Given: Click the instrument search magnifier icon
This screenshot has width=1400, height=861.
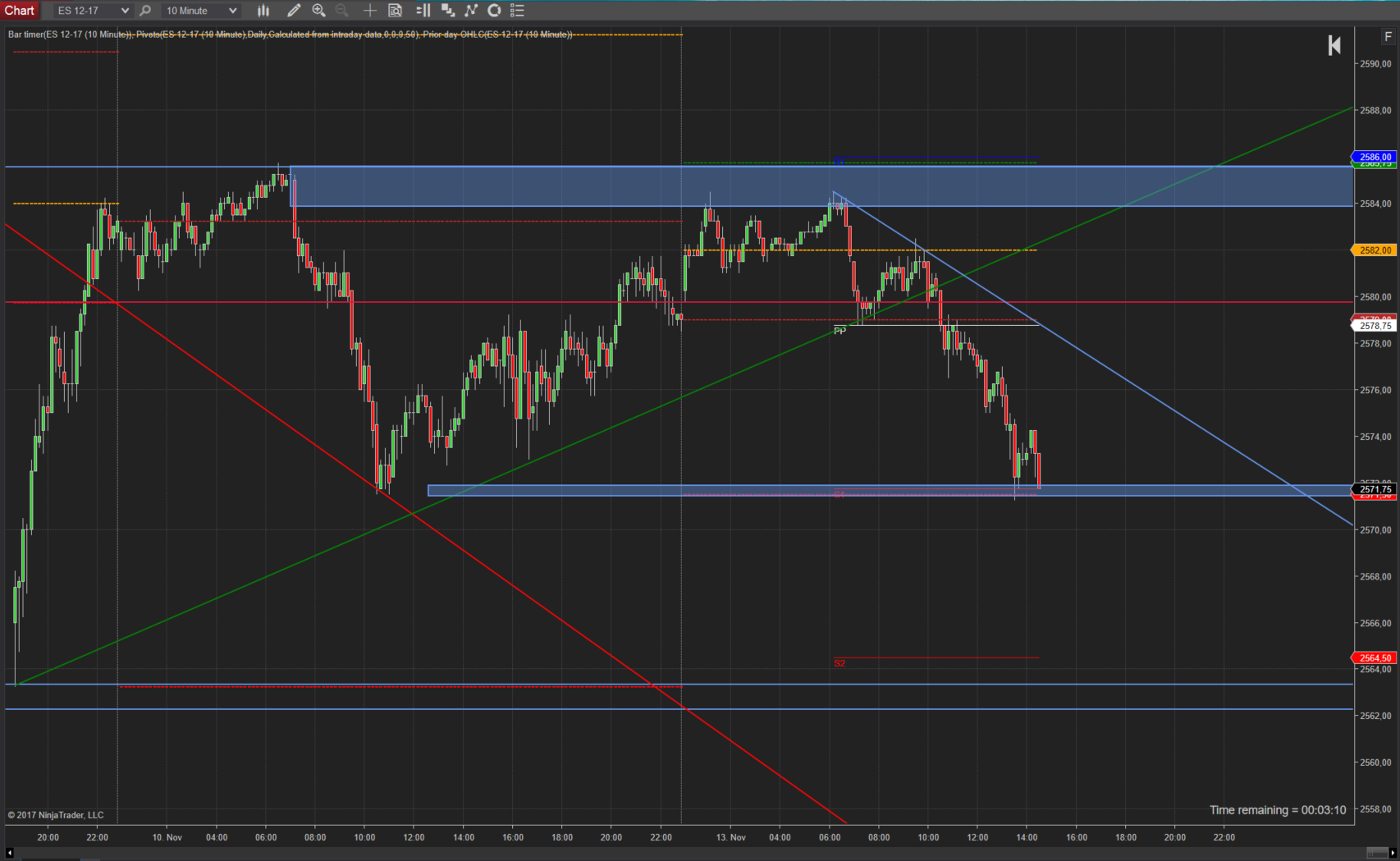Looking at the screenshot, I should [145, 11].
